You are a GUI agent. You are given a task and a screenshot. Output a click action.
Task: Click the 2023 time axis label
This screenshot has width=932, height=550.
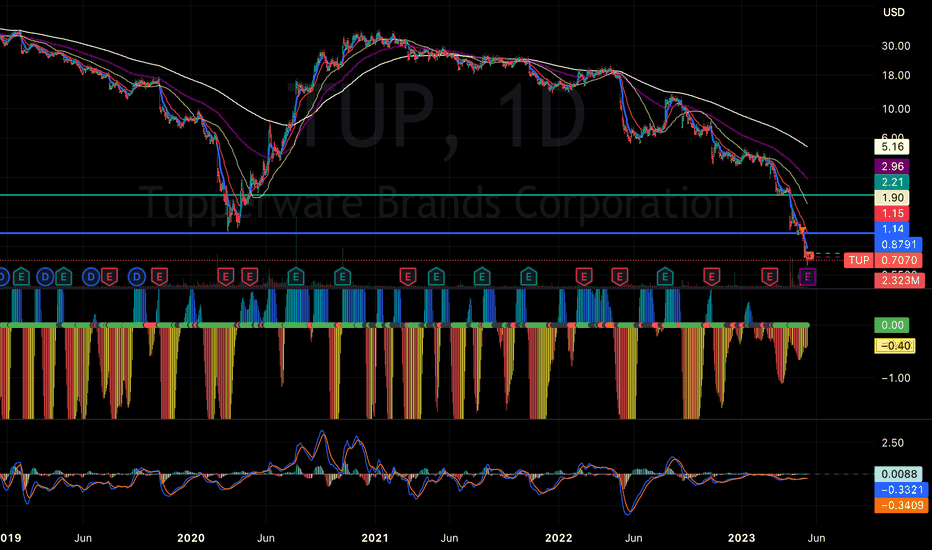[x=742, y=538]
